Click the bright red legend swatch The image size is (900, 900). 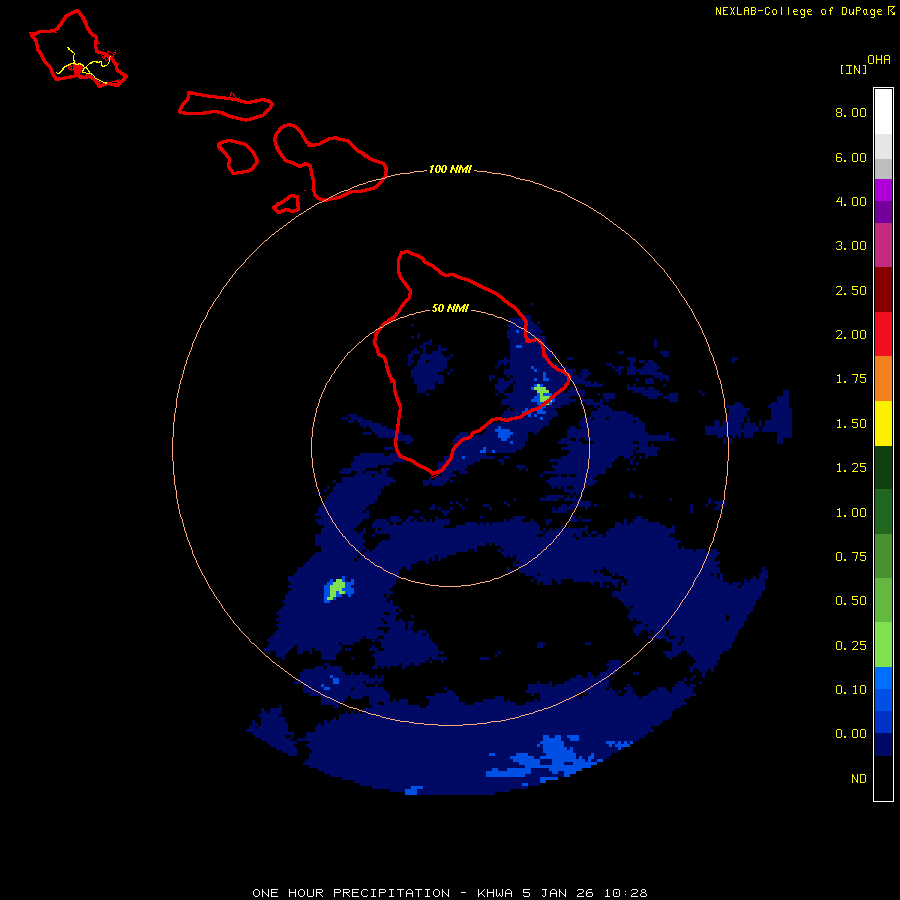(x=883, y=334)
